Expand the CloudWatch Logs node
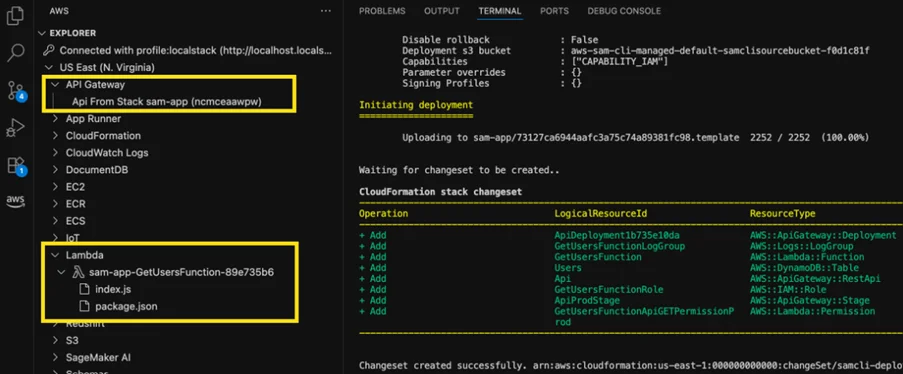Screen dimensions: 903x374 [x=55, y=153]
